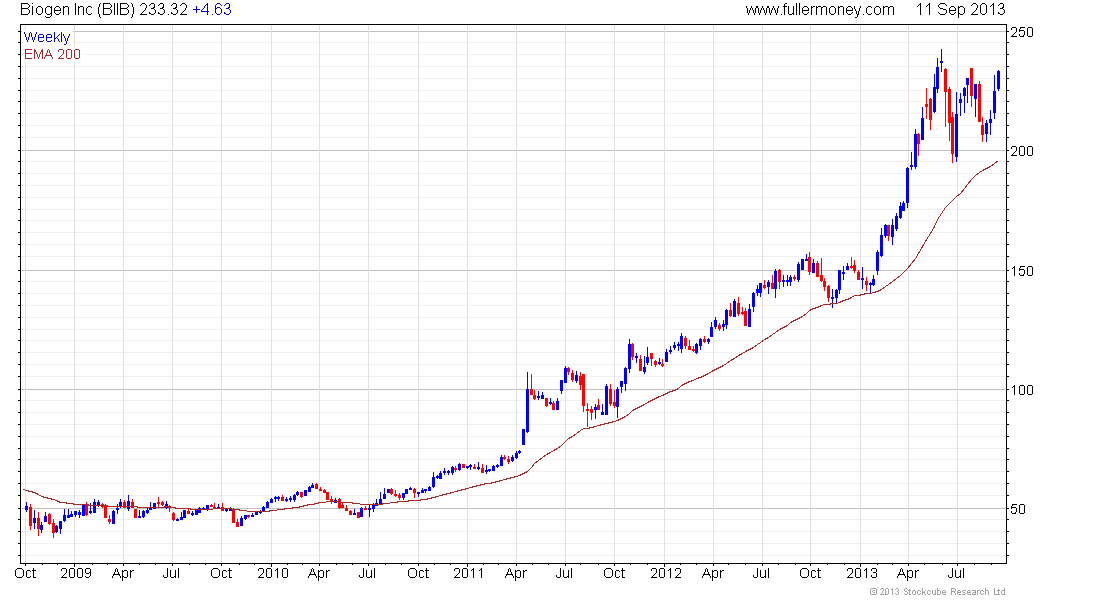
Task: Click the Biogen Inc (BIIB) chart title
Action: (x=77, y=10)
